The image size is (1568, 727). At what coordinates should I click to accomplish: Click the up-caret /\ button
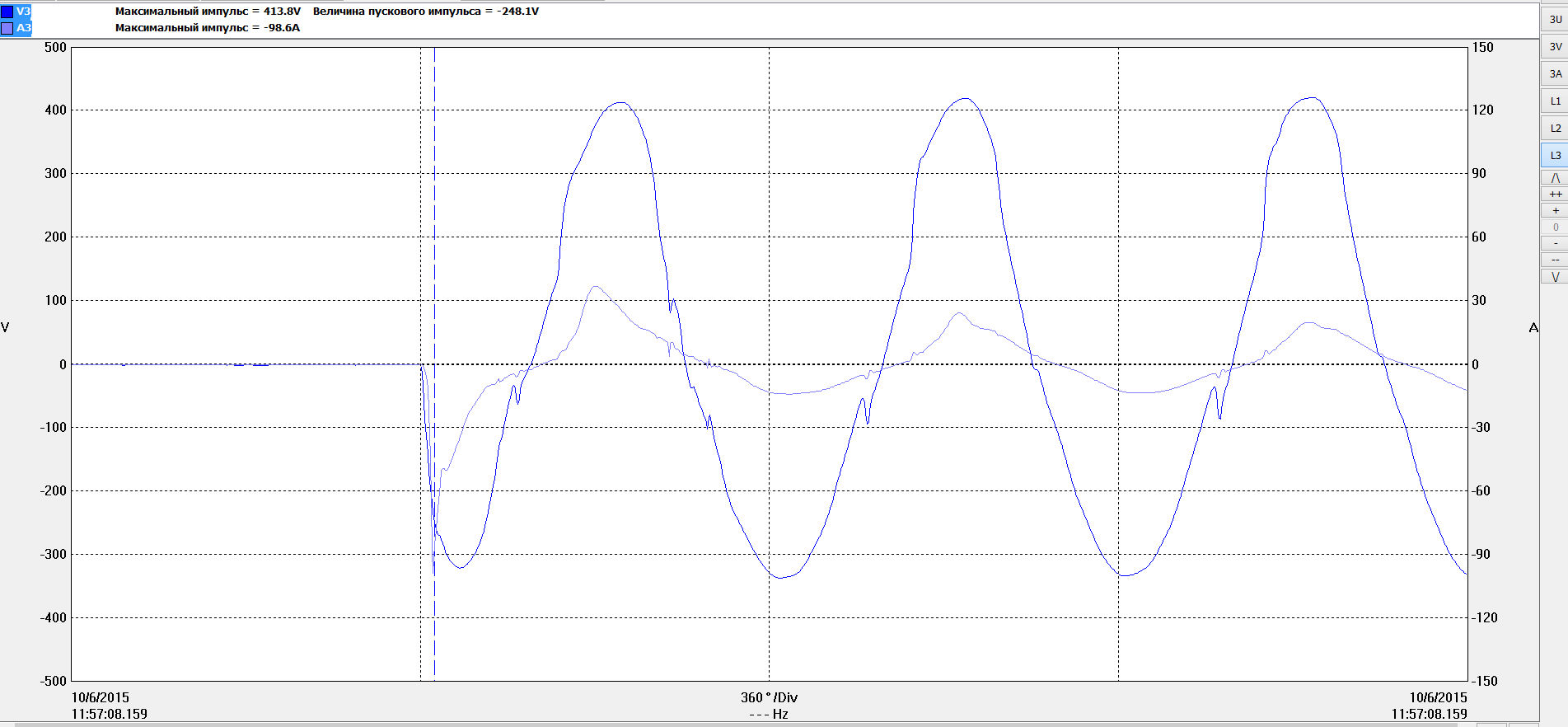1555,178
